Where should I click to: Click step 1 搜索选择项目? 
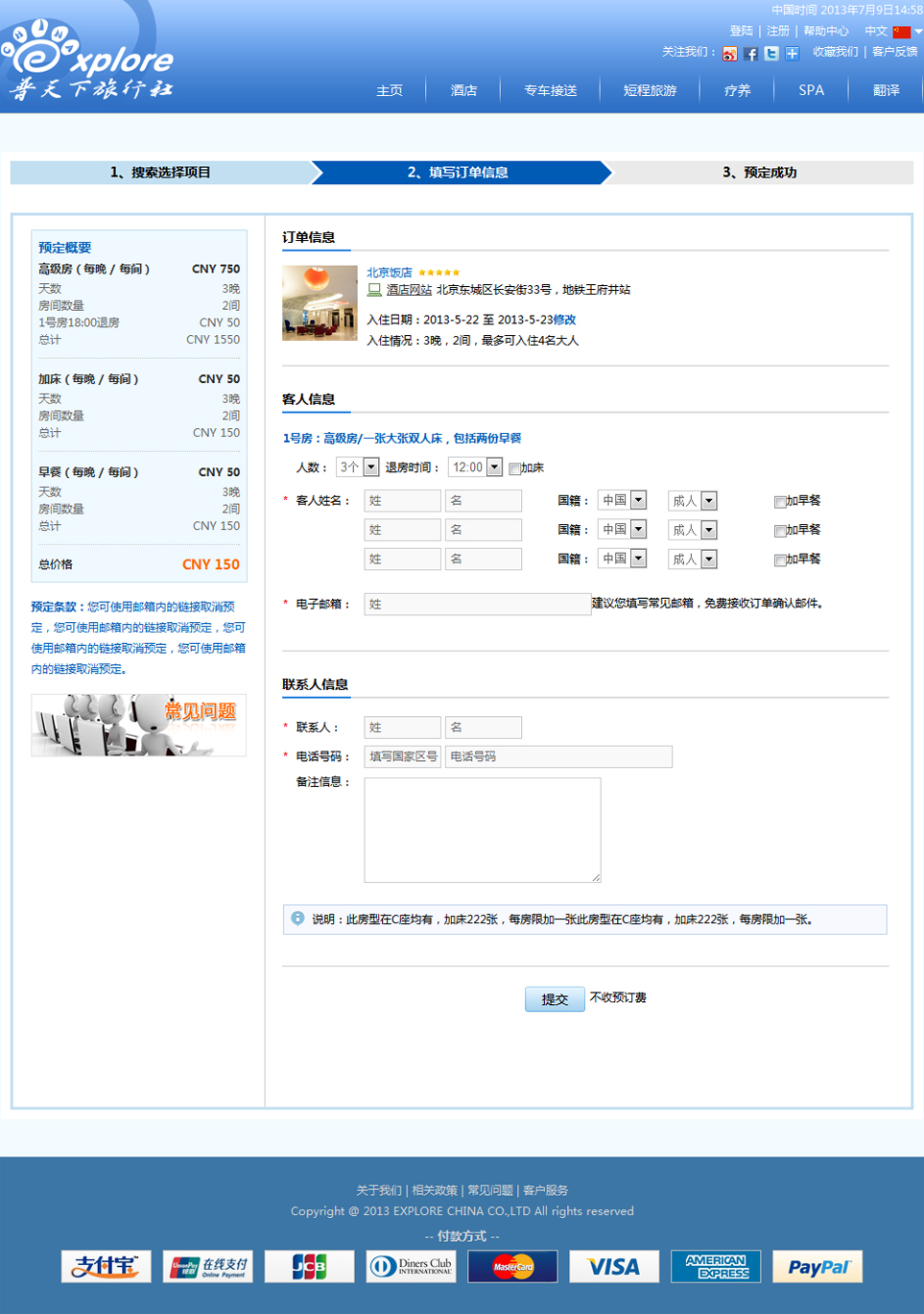pyautogui.click(x=160, y=173)
